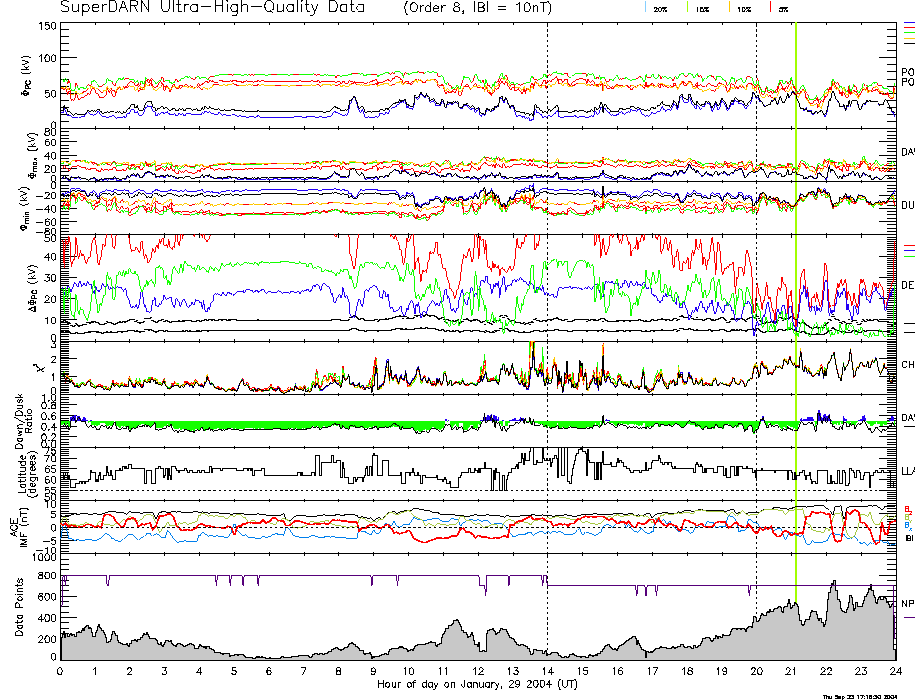Click hour 12 tick on the x-axis
Screen dimensions: 915x700
[478, 671]
